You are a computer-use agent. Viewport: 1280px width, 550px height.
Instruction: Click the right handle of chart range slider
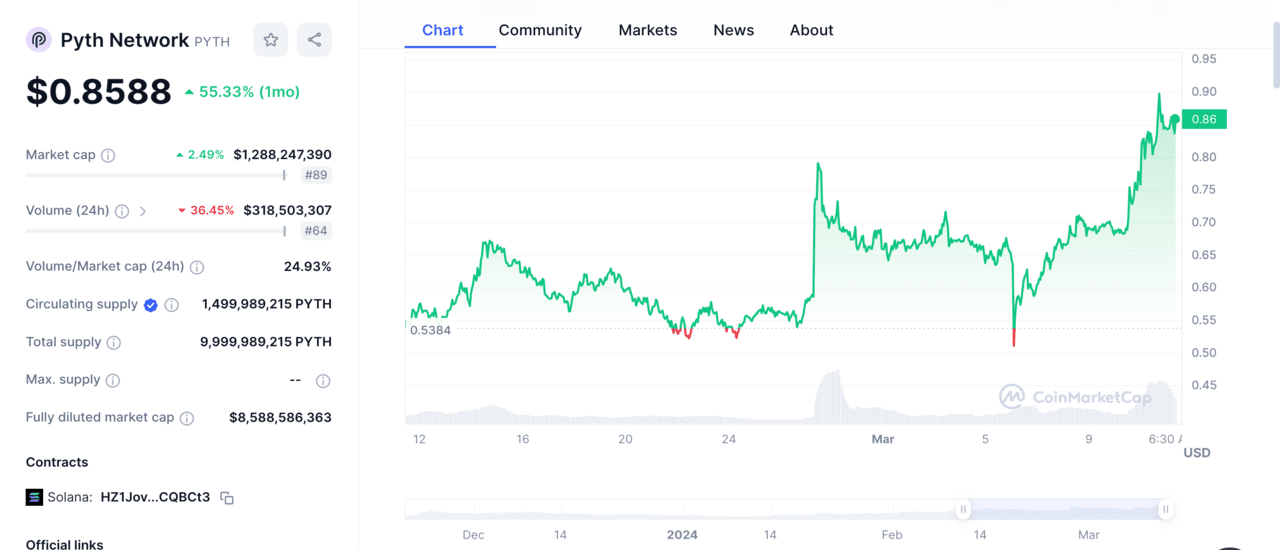(x=1165, y=510)
